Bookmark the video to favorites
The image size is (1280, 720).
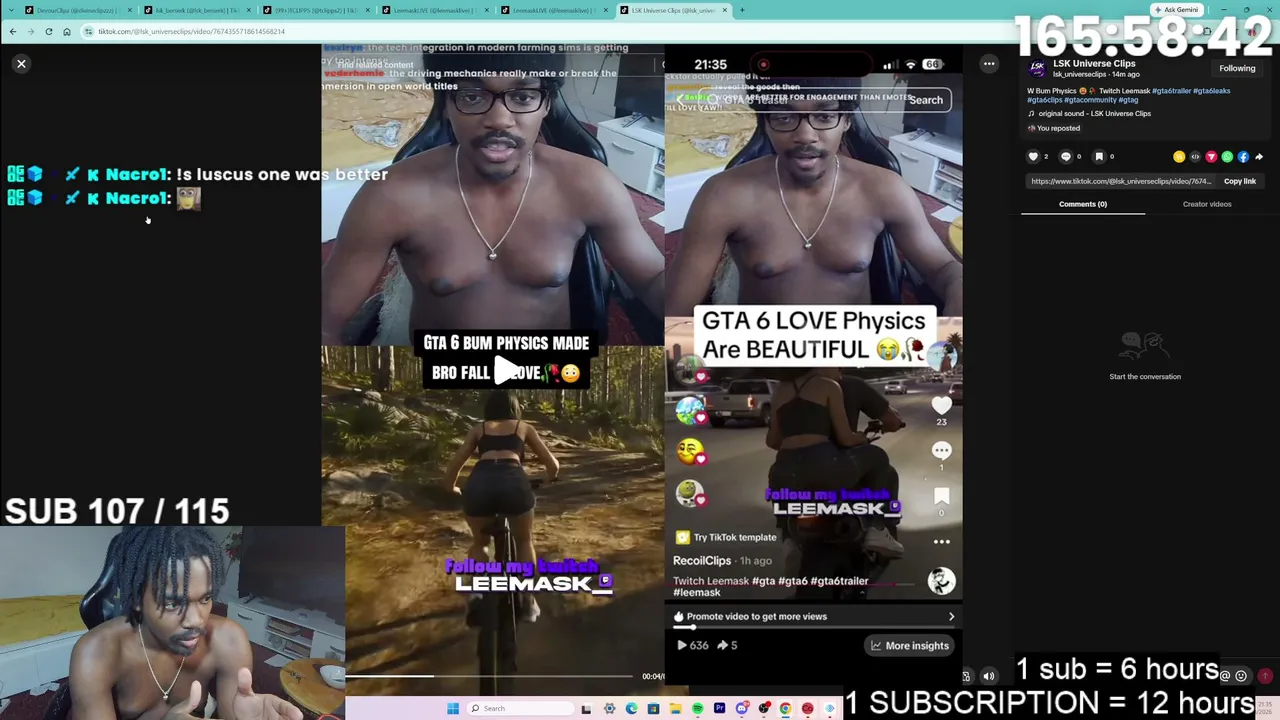point(1098,157)
